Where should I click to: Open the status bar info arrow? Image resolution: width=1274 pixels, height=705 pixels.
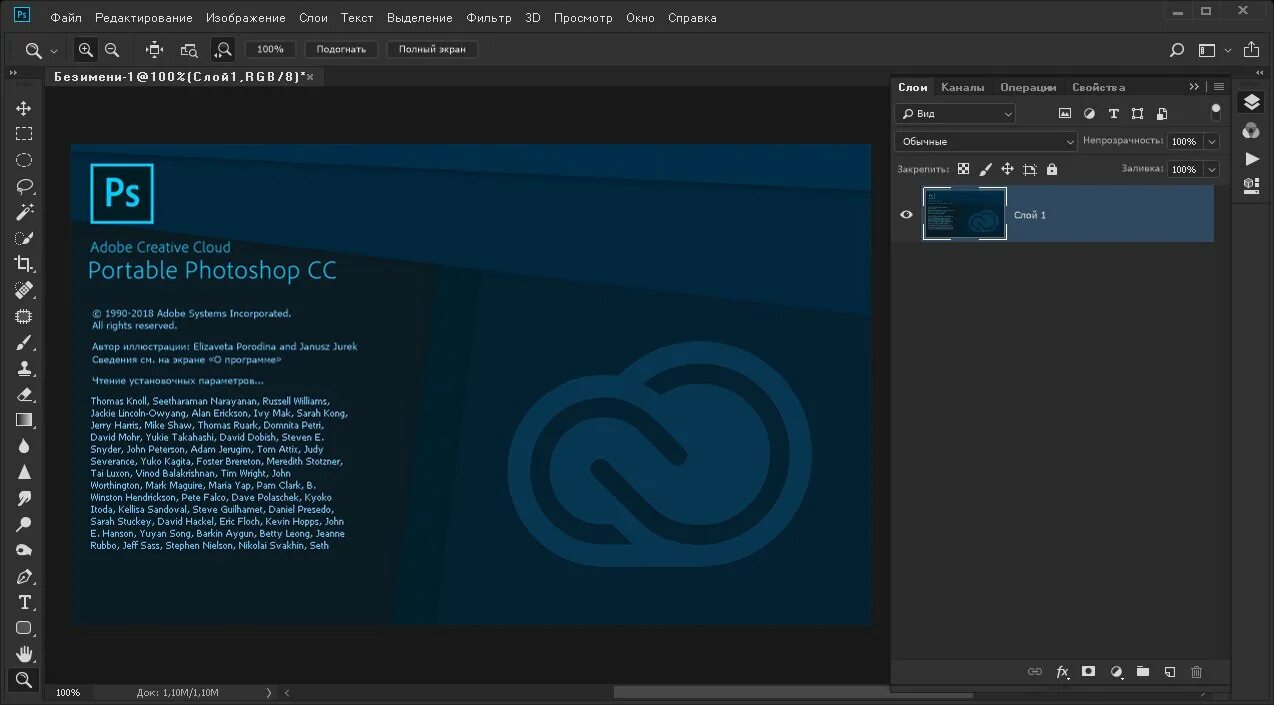268,692
